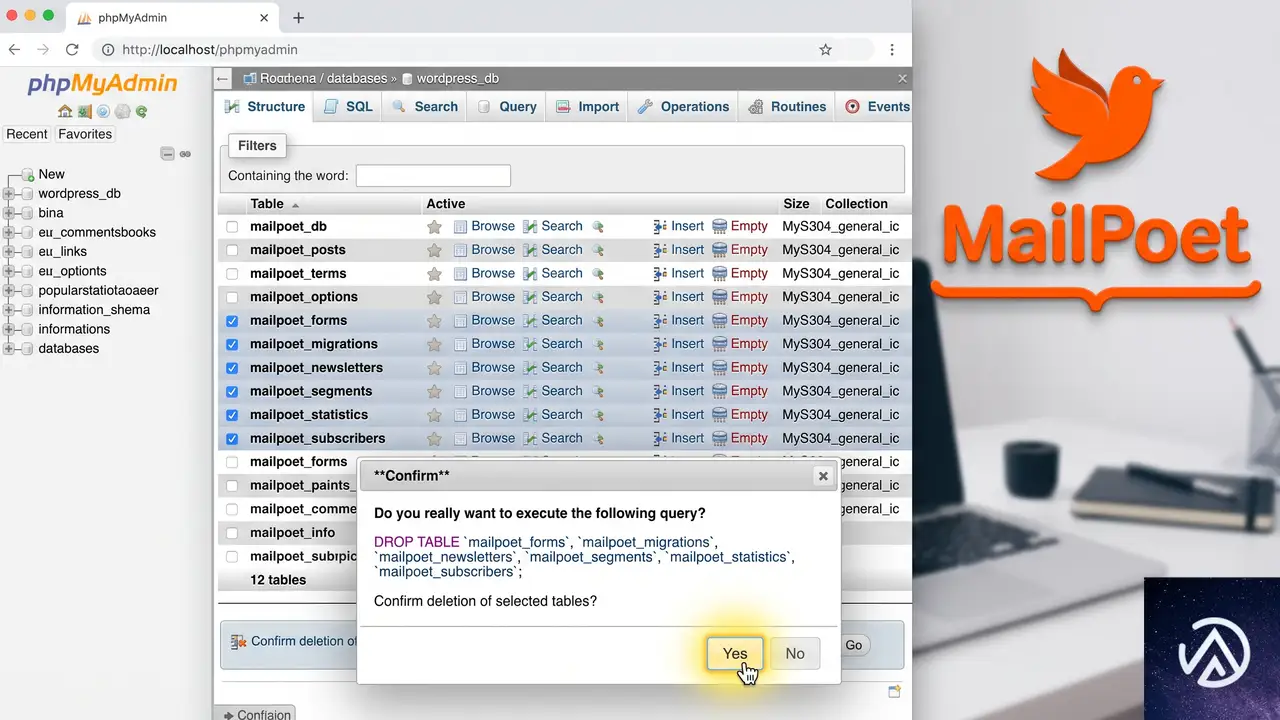1280x720 pixels.
Task: Click browser back arrow
Action: [x=14, y=49]
